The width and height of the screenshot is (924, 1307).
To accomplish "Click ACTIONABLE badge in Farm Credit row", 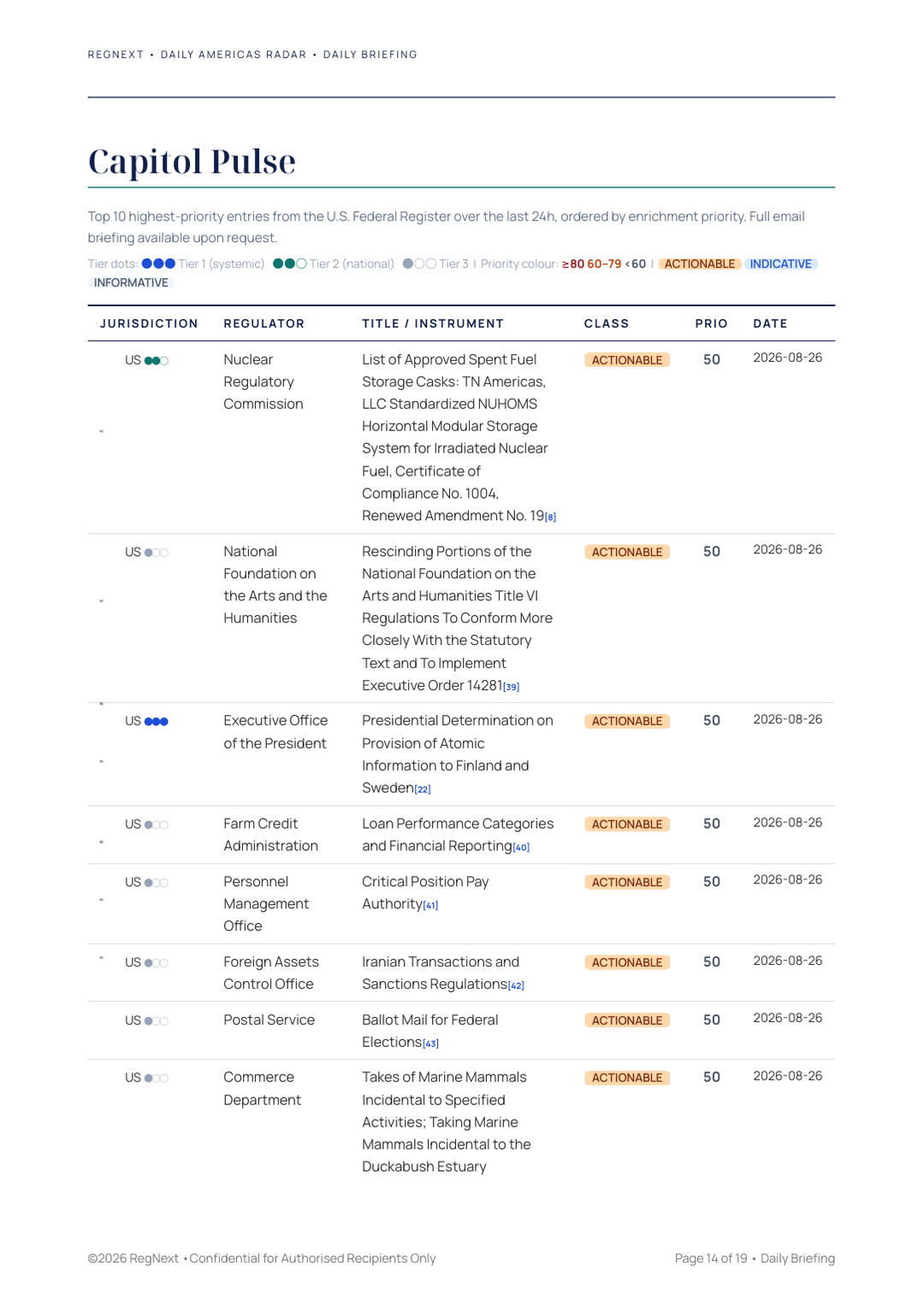I will click(x=627, y=825).
